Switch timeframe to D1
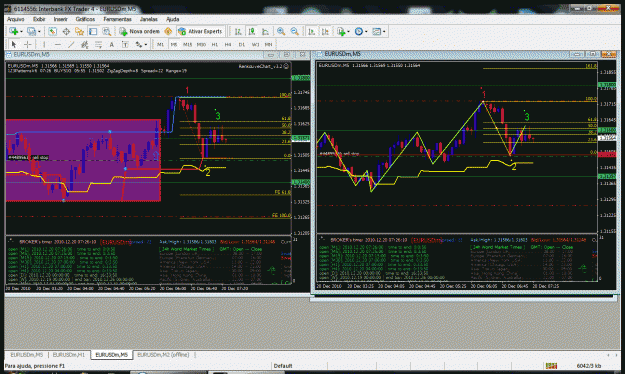This screenshot has height=374, width=625. point(242,44)
